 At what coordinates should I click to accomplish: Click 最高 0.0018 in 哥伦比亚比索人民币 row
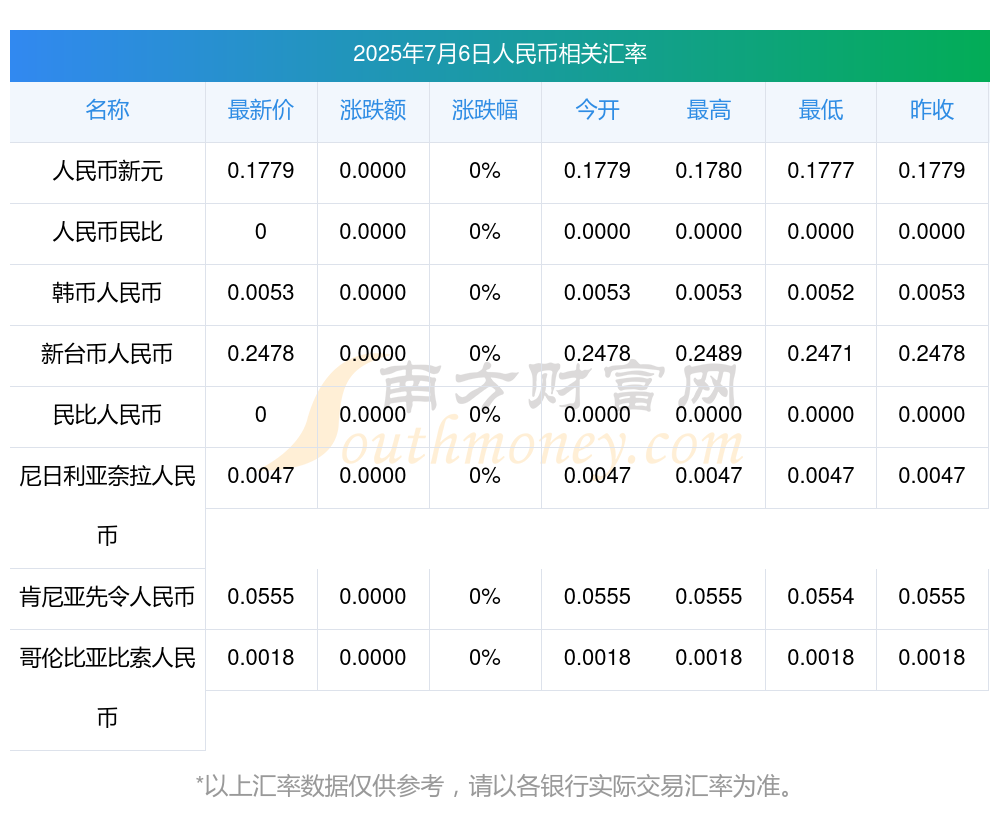(x=709, y=658)
